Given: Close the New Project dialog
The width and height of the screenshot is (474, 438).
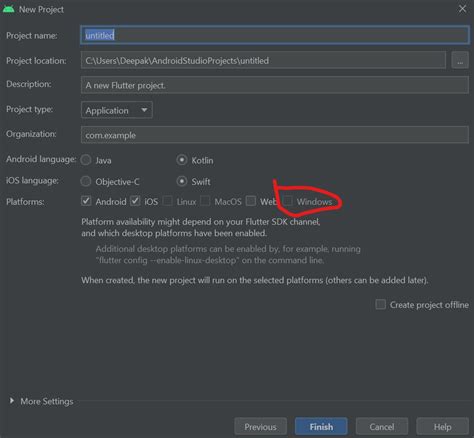Looking at the screenshot, I should point(462,9).
